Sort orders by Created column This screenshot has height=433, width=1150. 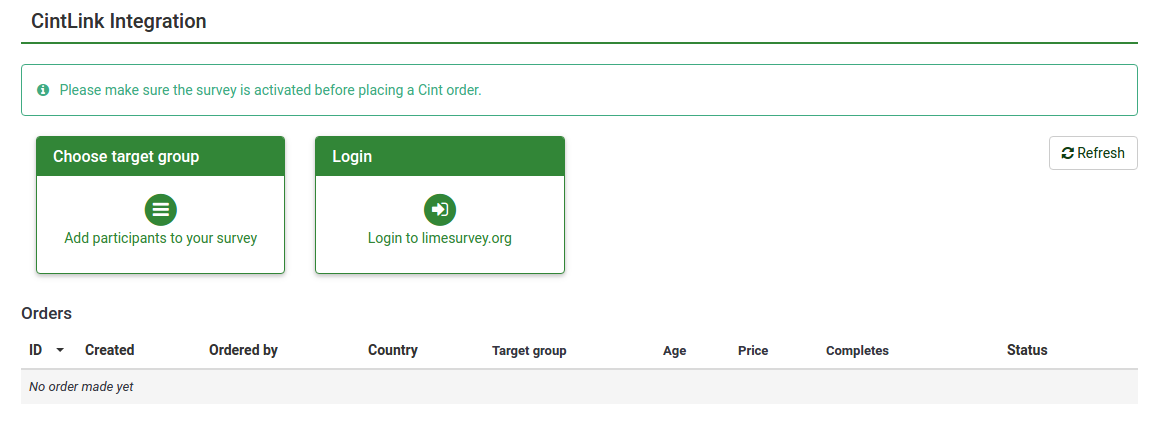click(x=110, y=350)
